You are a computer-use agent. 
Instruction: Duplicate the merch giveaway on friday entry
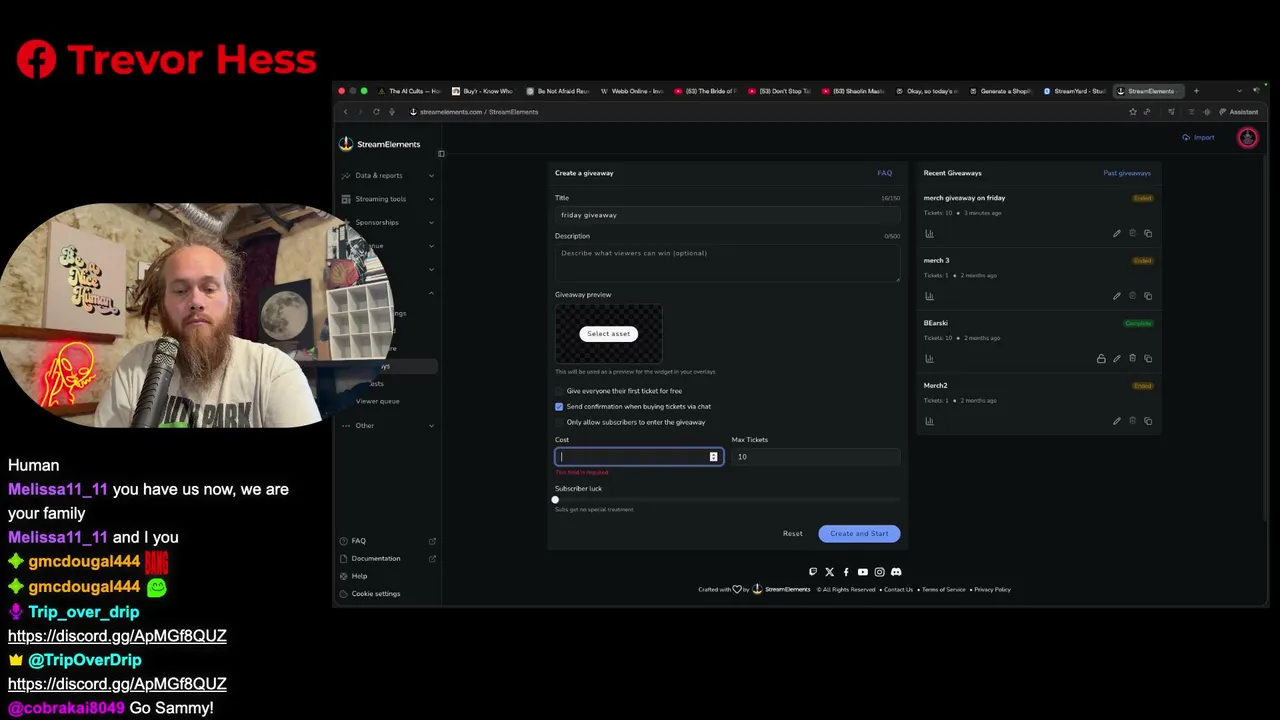(x=1148, y=234)
